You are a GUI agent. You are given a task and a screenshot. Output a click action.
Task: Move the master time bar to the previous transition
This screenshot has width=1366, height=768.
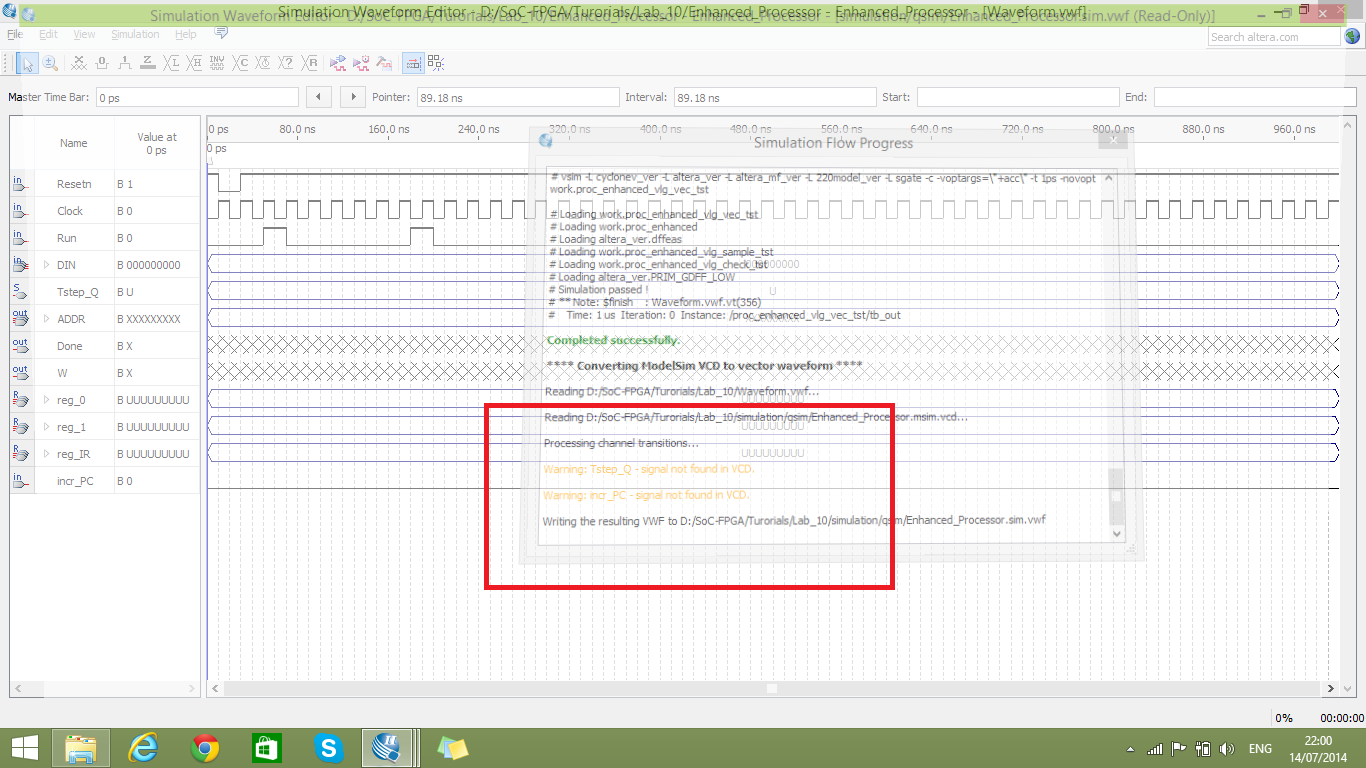[x=318, y=97]
